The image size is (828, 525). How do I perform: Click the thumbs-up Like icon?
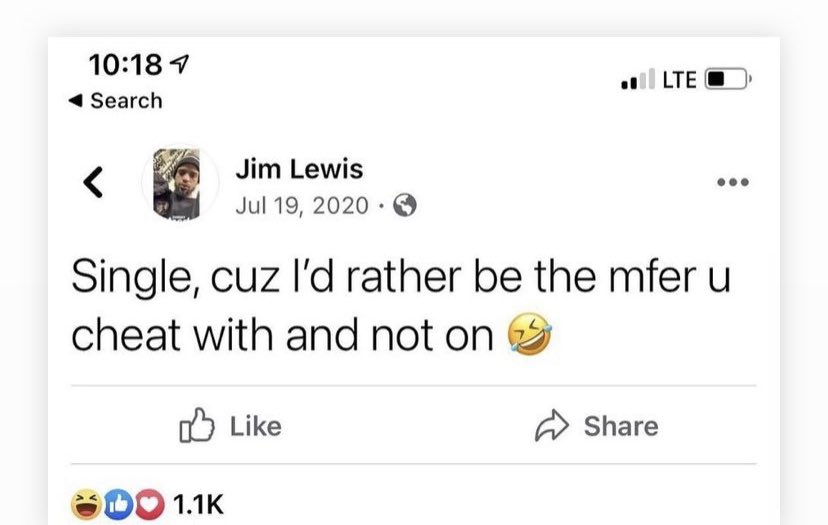[x=197, y=425]
